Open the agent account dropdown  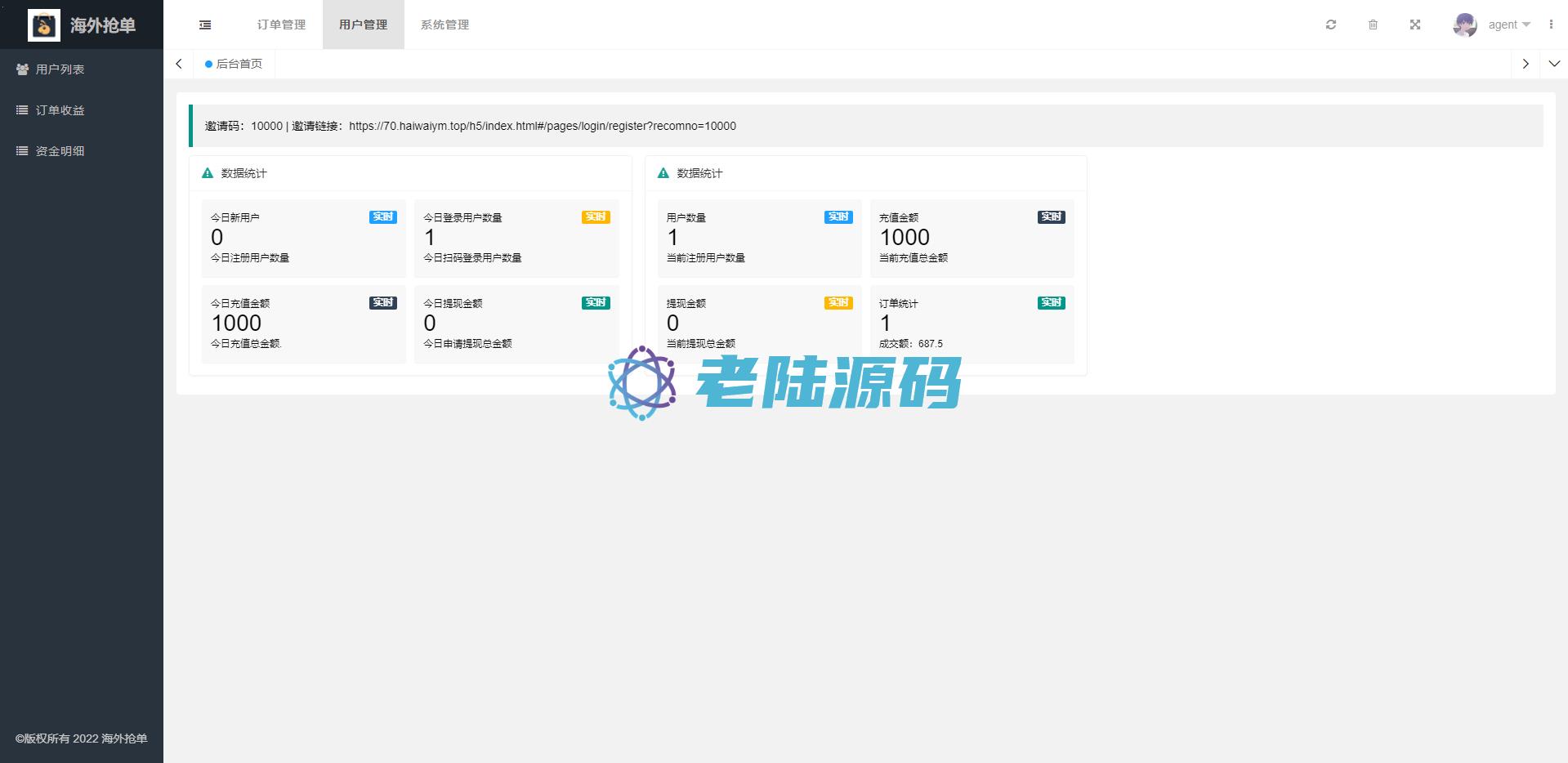coord(1508,25)
